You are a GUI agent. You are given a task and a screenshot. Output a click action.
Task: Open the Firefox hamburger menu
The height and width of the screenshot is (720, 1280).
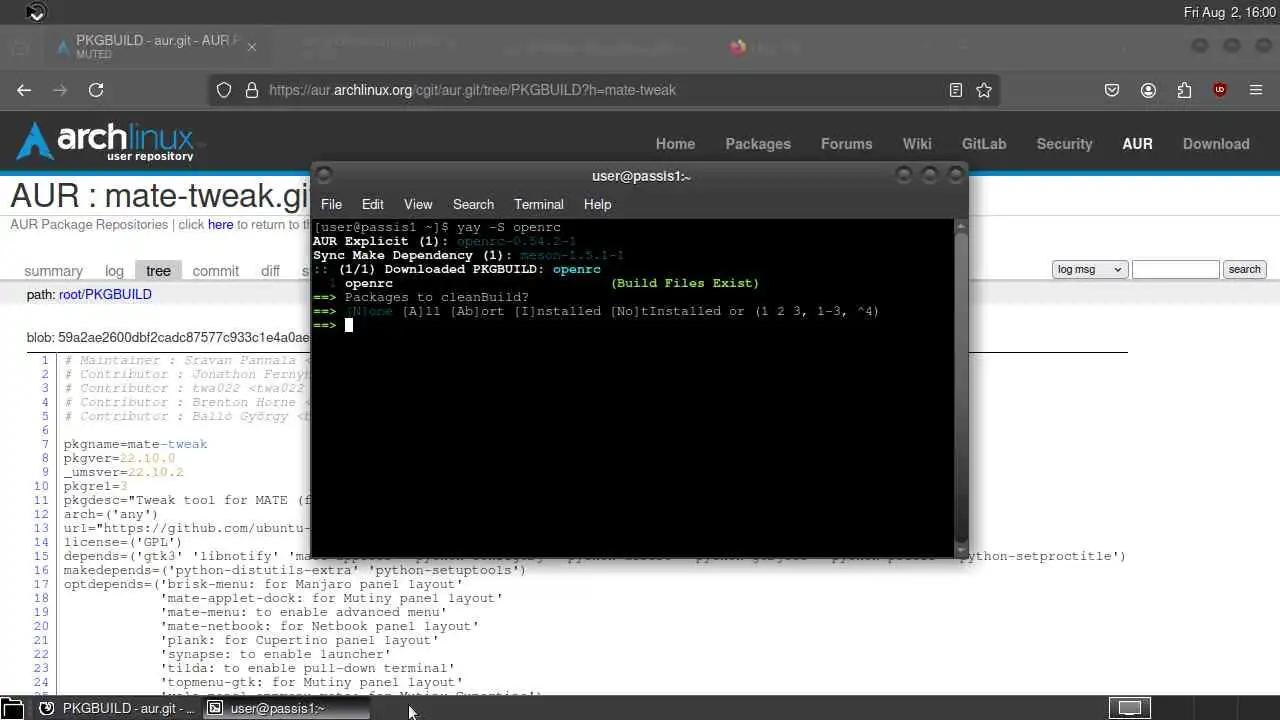pyautogui.click(x=1256, y=90)
